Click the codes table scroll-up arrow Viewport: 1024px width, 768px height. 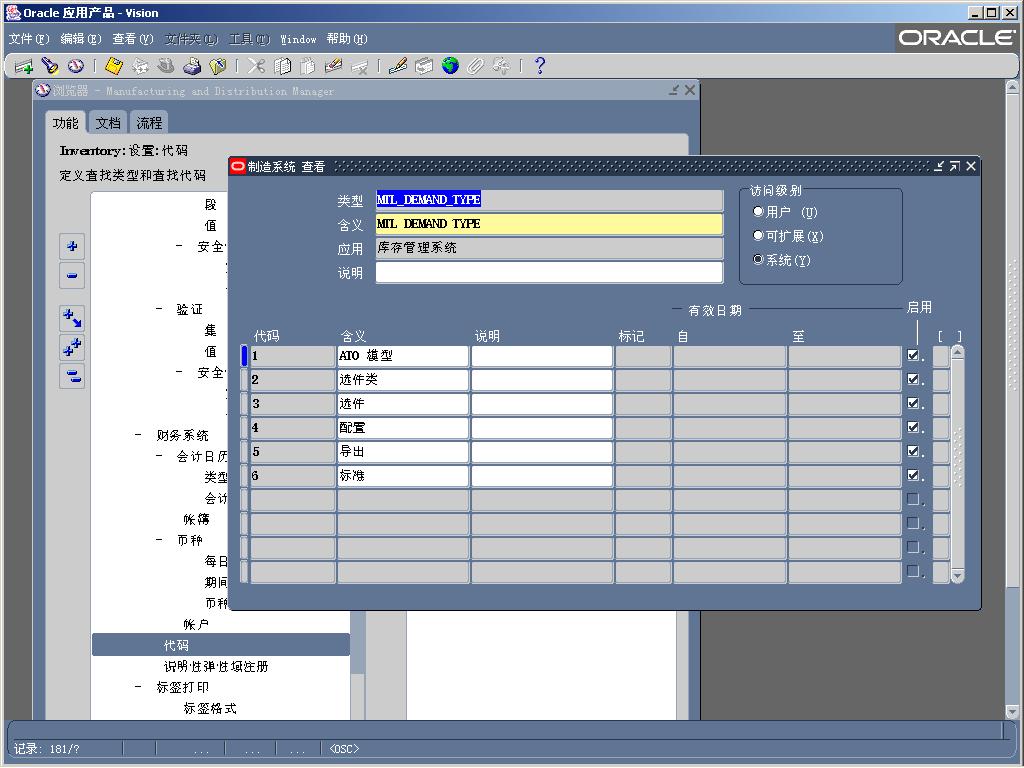(x=957, y=353)
